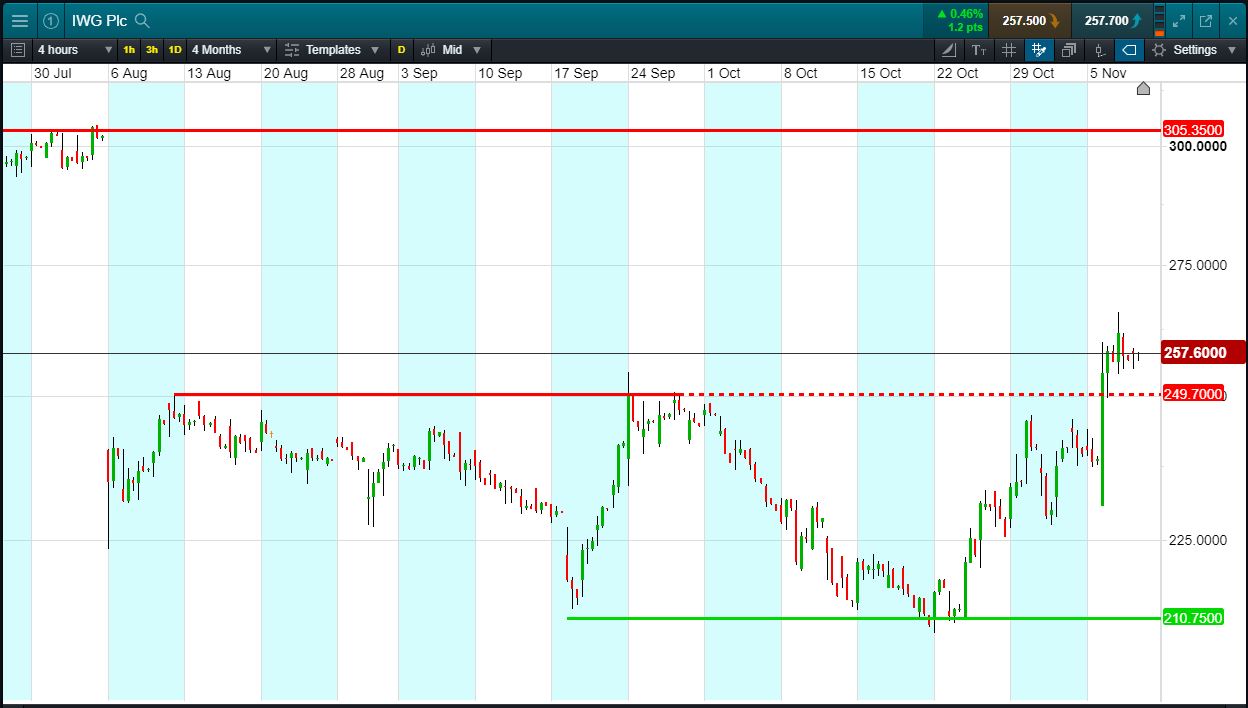Click the IWG Plc instrument name
This screenshot has width=1248, height=708.
(x=99, y=20)
